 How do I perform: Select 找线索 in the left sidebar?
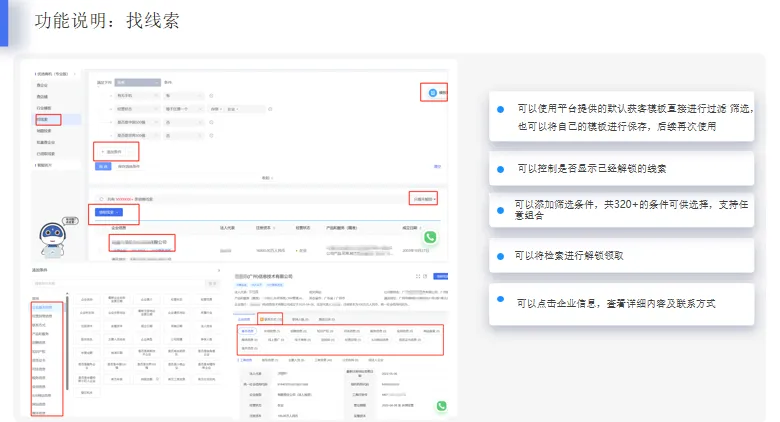coord(43,119)
